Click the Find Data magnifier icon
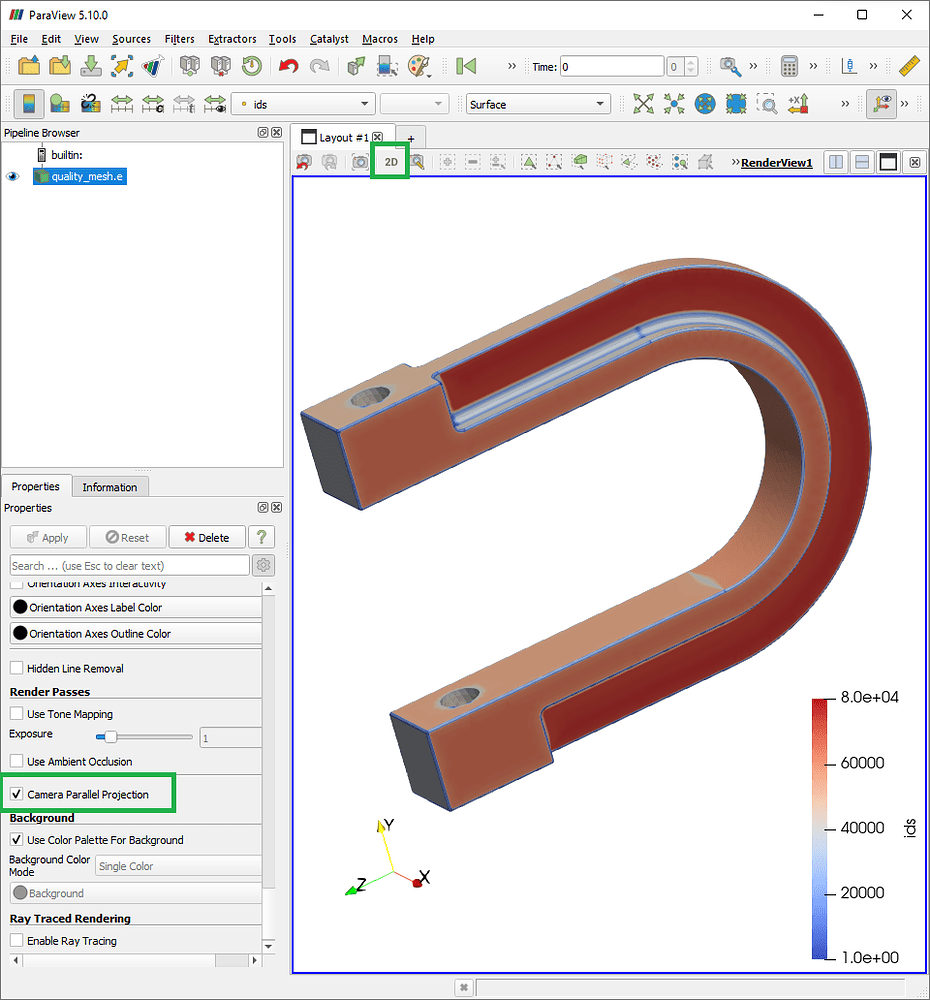Image resolution: width=930 pixels, height=1000 pixels. point(730,66)
